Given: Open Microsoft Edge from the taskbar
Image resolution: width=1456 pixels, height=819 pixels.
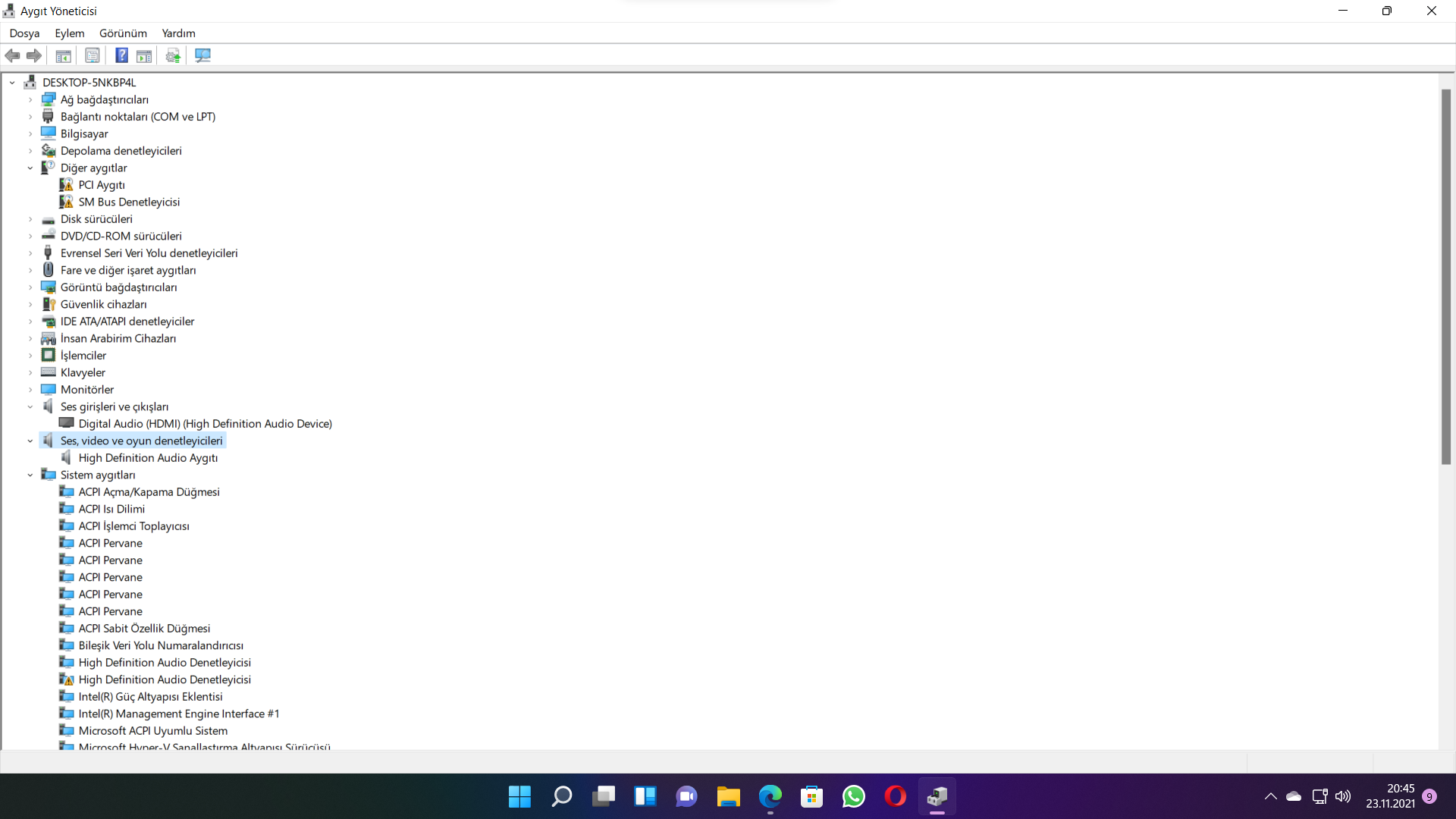Looking at the screenshot, I should coord(770,797).
